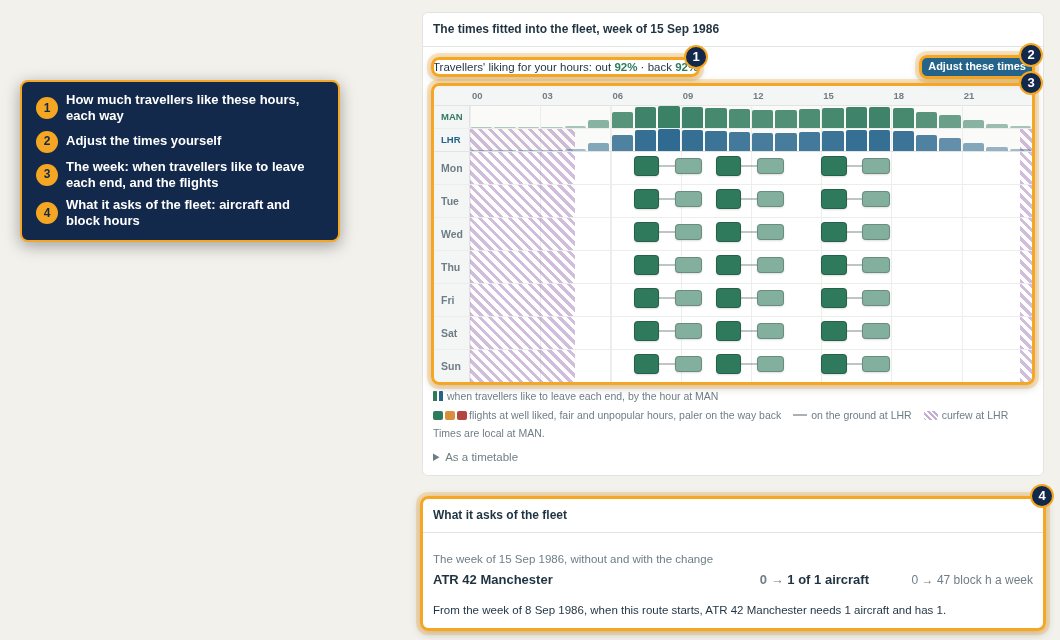This screenshot has width=1060, height=640.
Task: Pick Sunday's afternoon pale return flight block
Action: pyautogui.click(x=876, y=364)
